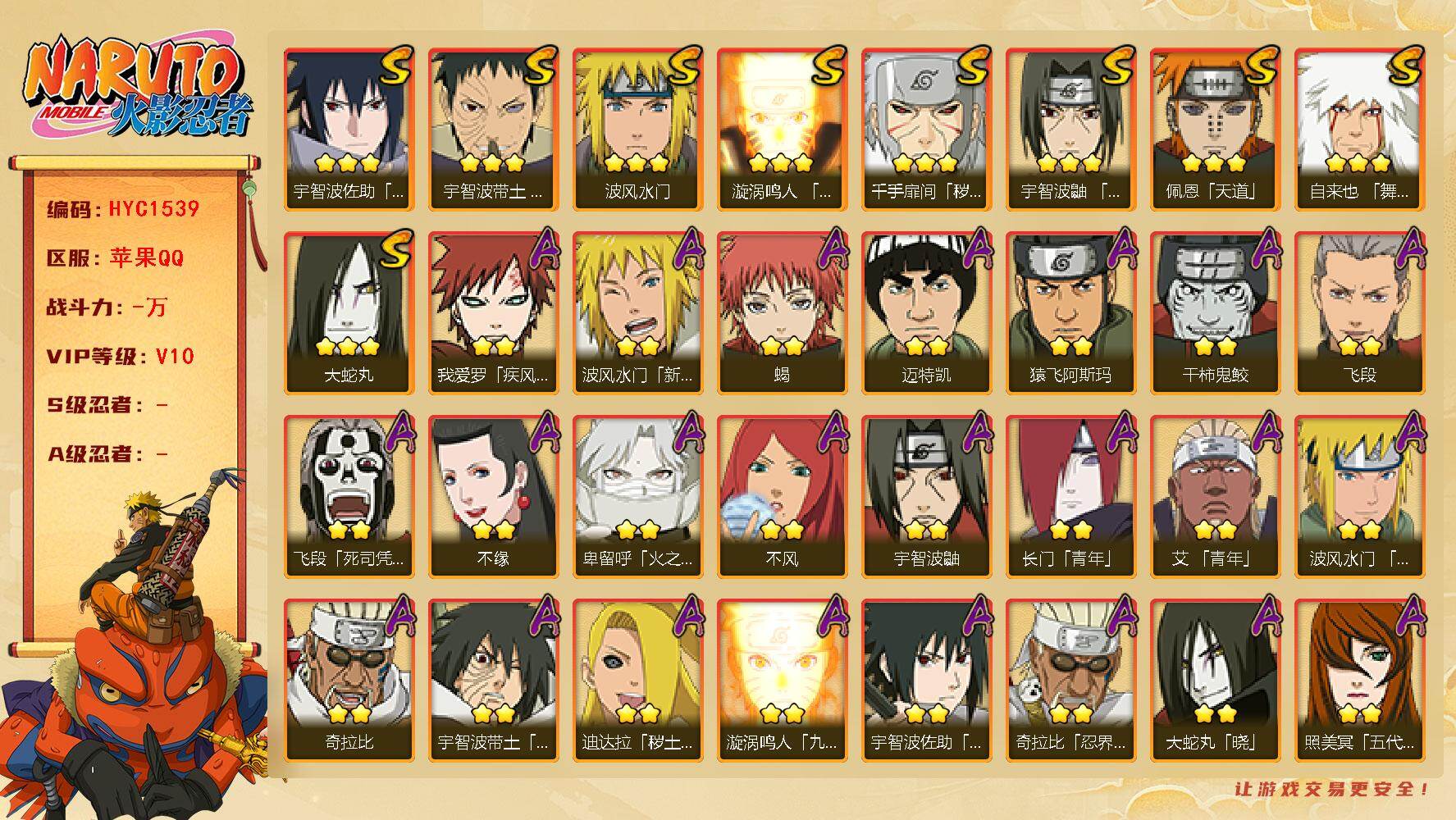Viewport: 1456px width, 820px height.
Task: Click the S rank badge on 波风水门
Action: click(x=684, y=67)
